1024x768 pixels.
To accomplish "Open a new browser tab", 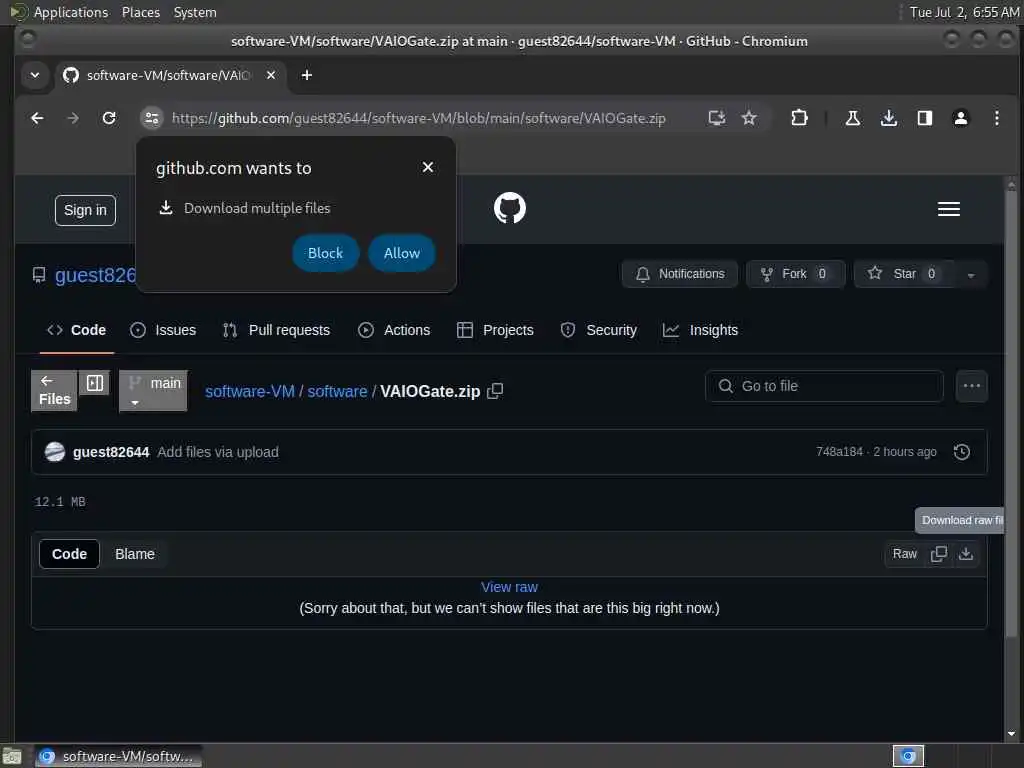I will [x=306, y=75].
